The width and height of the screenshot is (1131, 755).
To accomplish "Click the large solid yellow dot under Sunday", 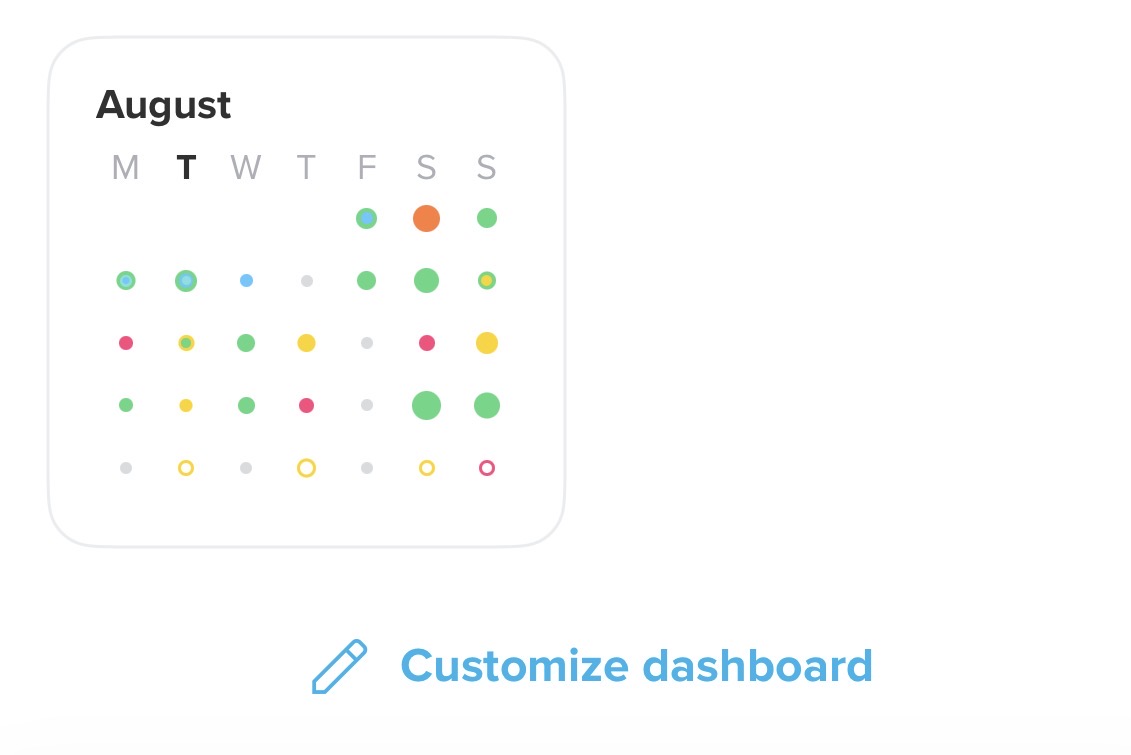I will (x=487, y=343).
